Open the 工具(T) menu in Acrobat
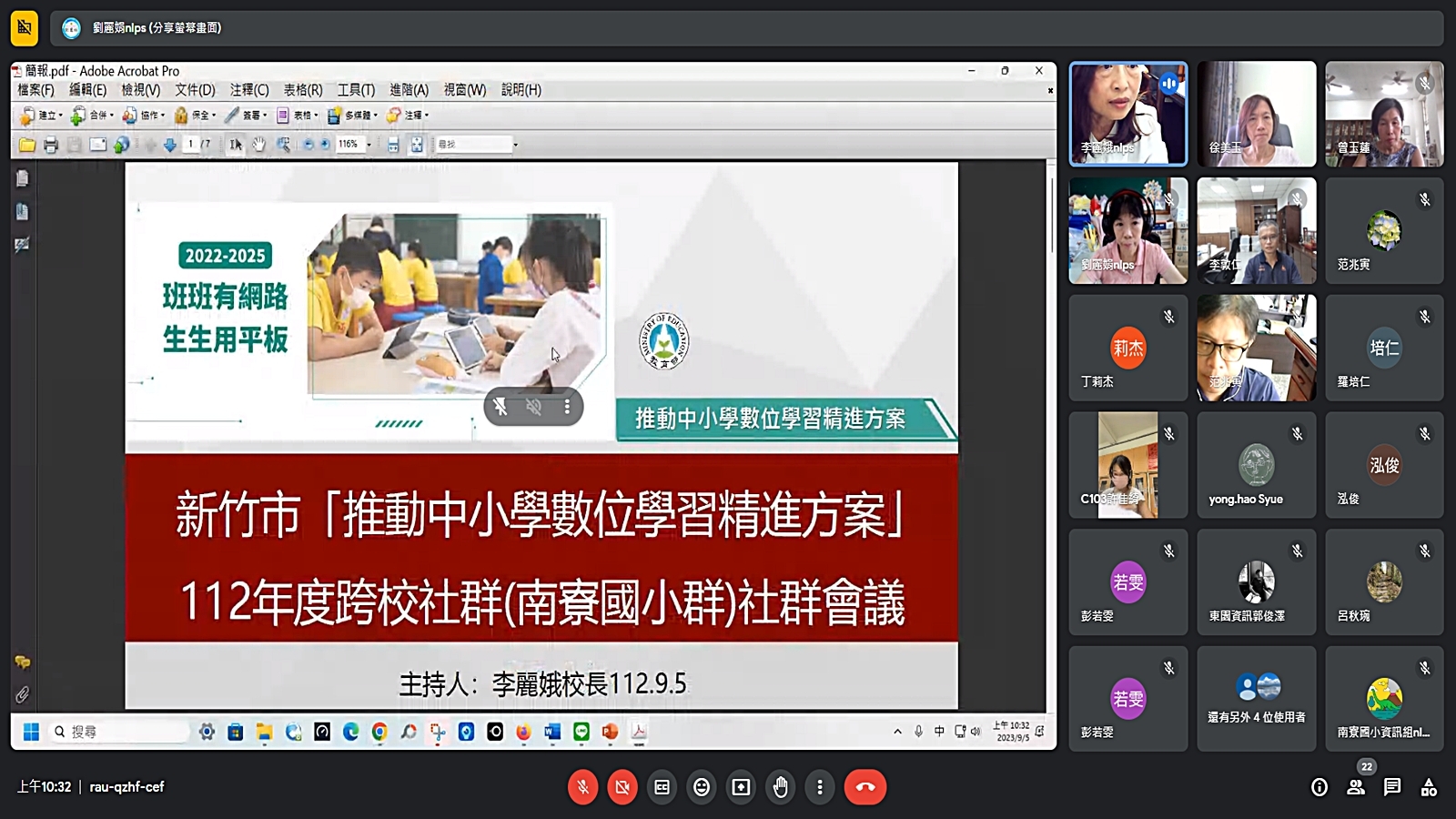This screenshot has height=819, width=1456. coord(356,90)
